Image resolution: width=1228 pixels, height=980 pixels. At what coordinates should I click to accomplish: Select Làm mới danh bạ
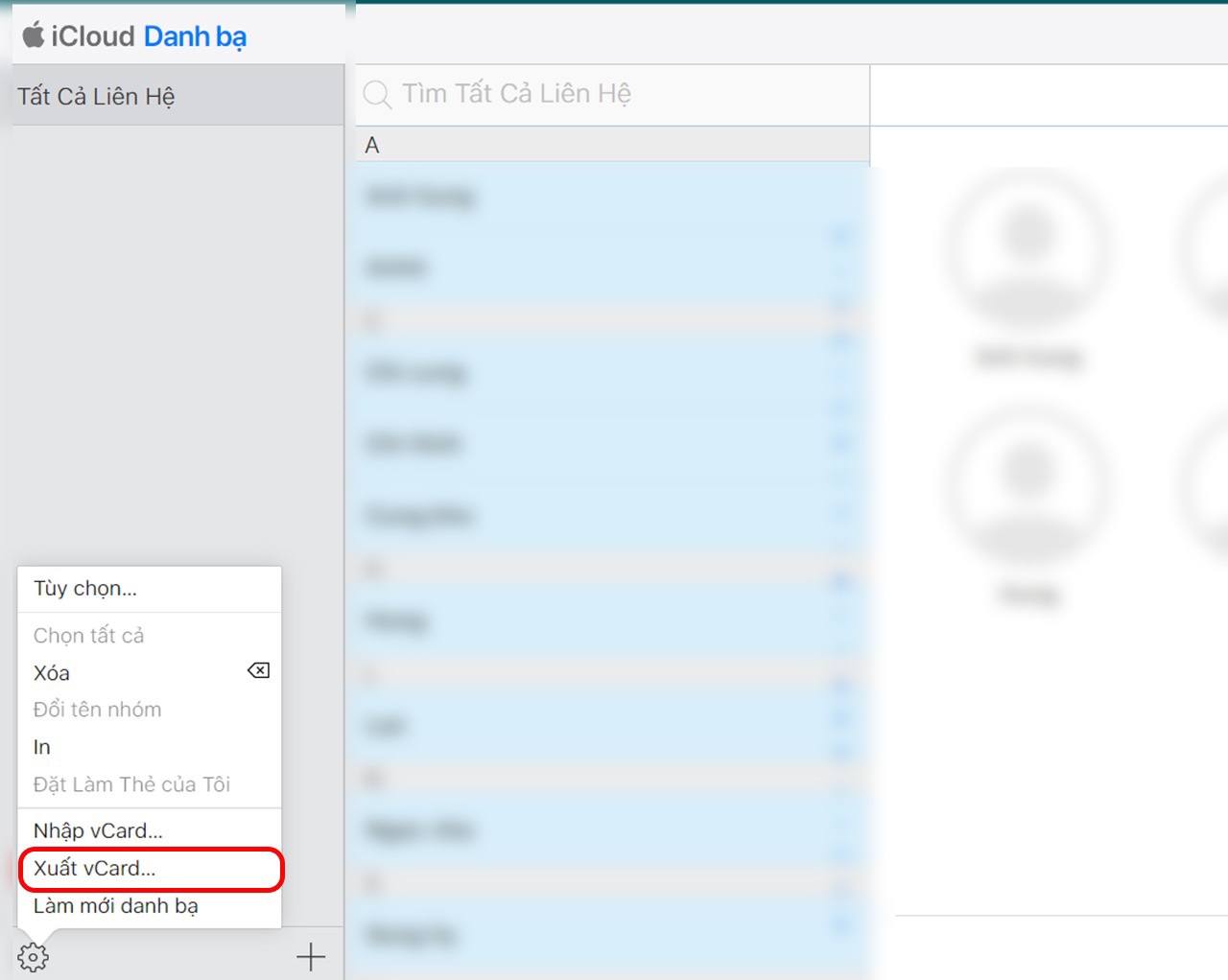150,906
